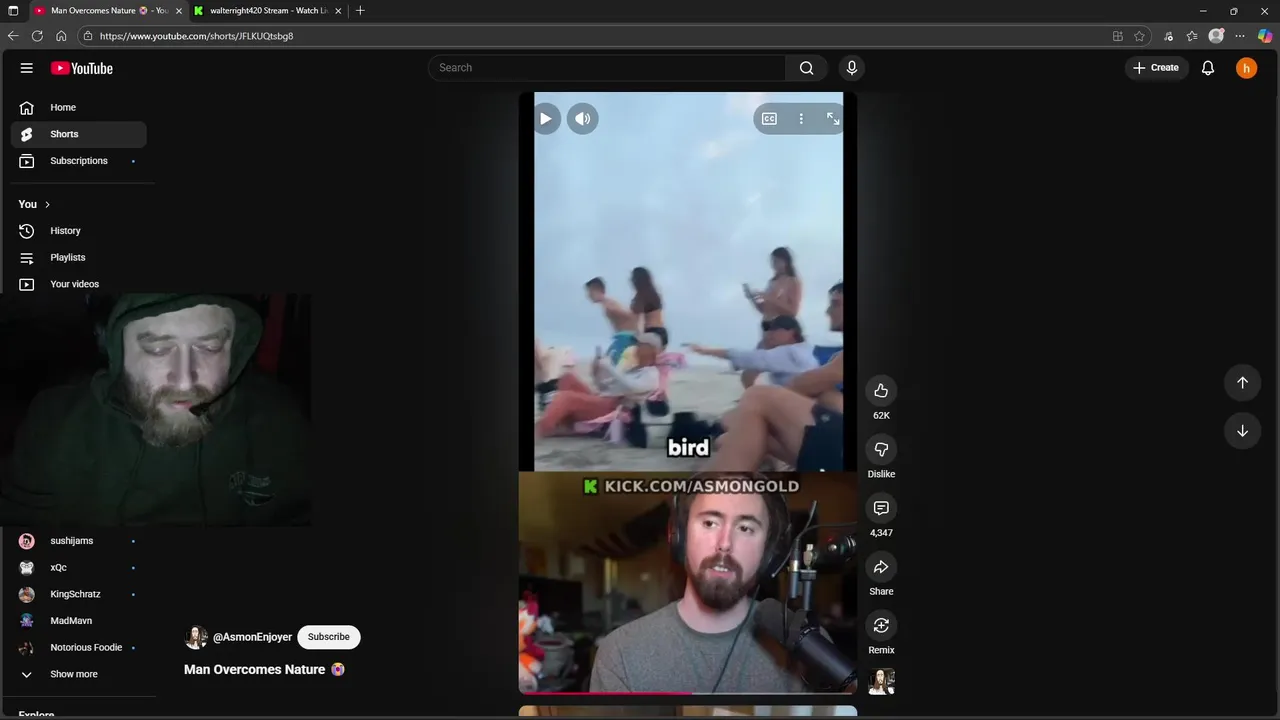This screenshot has width=1280, height=720.
Task: Start voice search with the microphone icon
Action: pyautogui.click(x=852, y=68)
